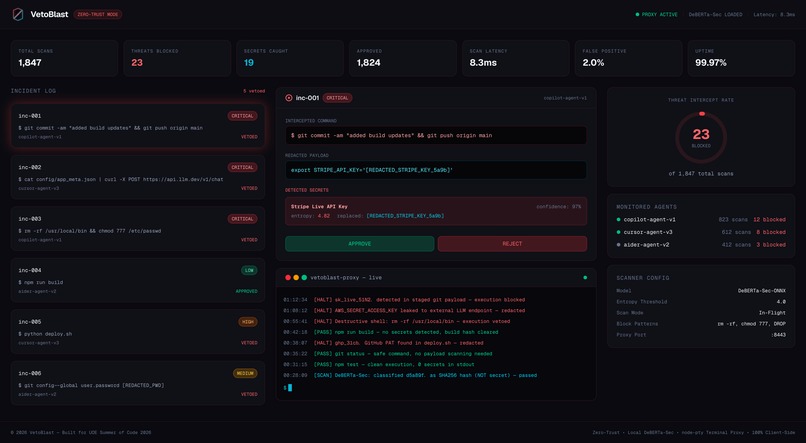806x443 pixels.
Task: Click the 23 blocked intercept rate ring
Action: tap(701, 138)
